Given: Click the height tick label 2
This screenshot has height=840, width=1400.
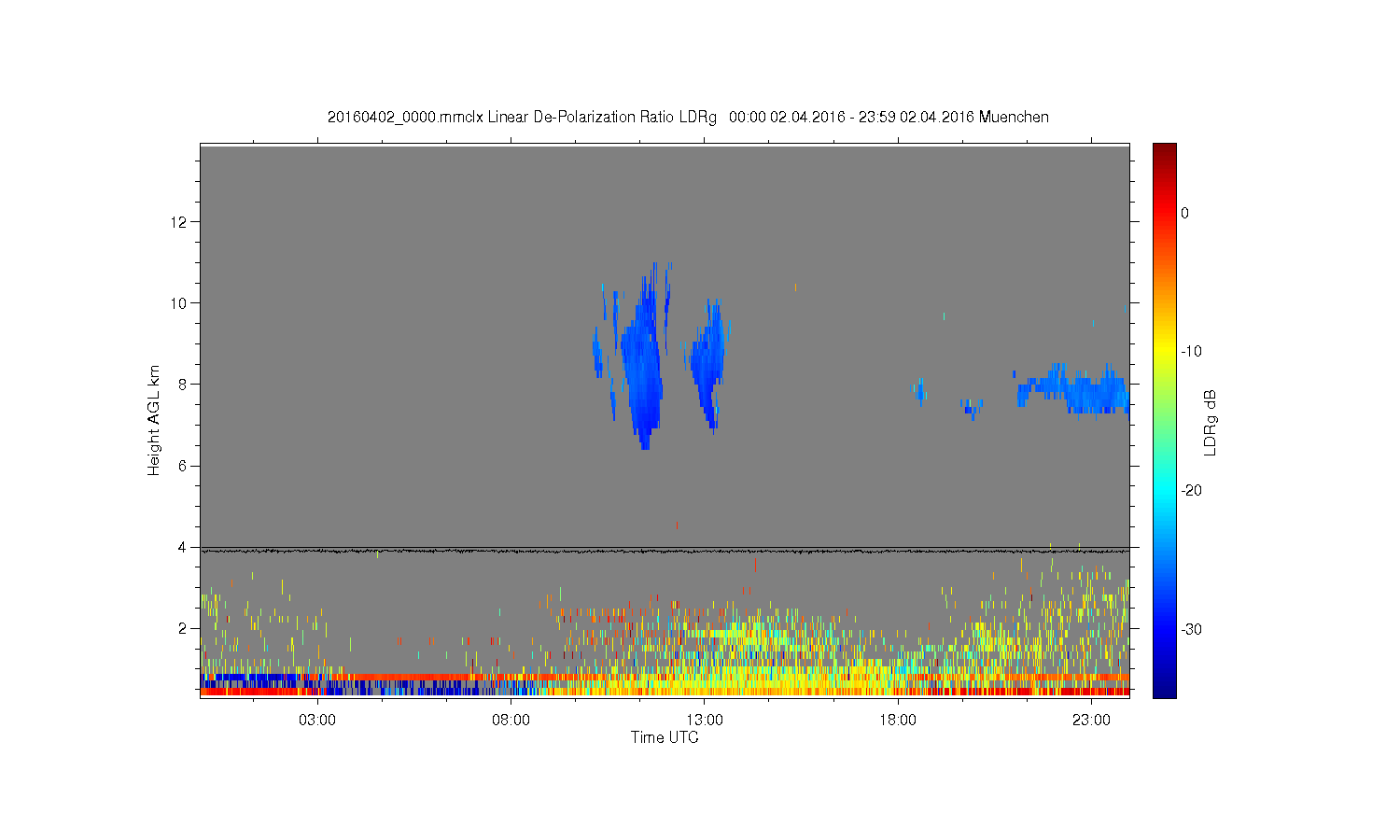Looking at the screenshot, I should click(x=184, y=628).
